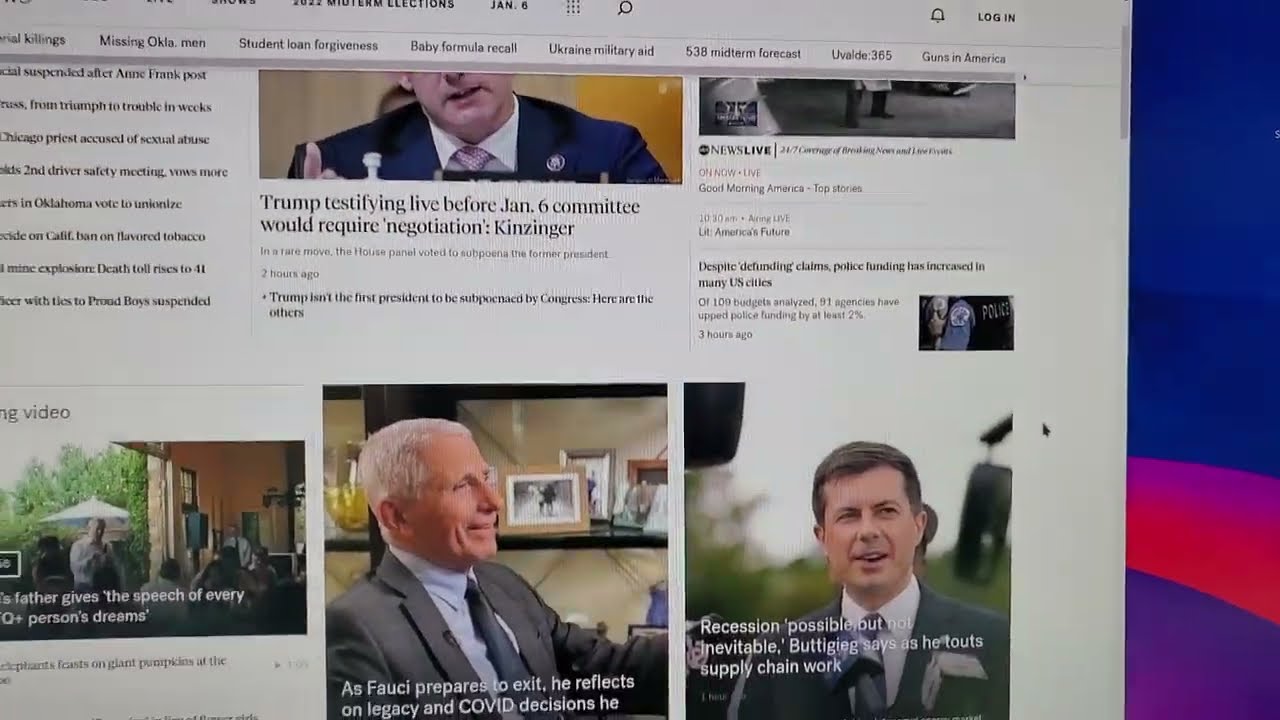
Task: Click the LOG IN button
Action: (996, 17)
